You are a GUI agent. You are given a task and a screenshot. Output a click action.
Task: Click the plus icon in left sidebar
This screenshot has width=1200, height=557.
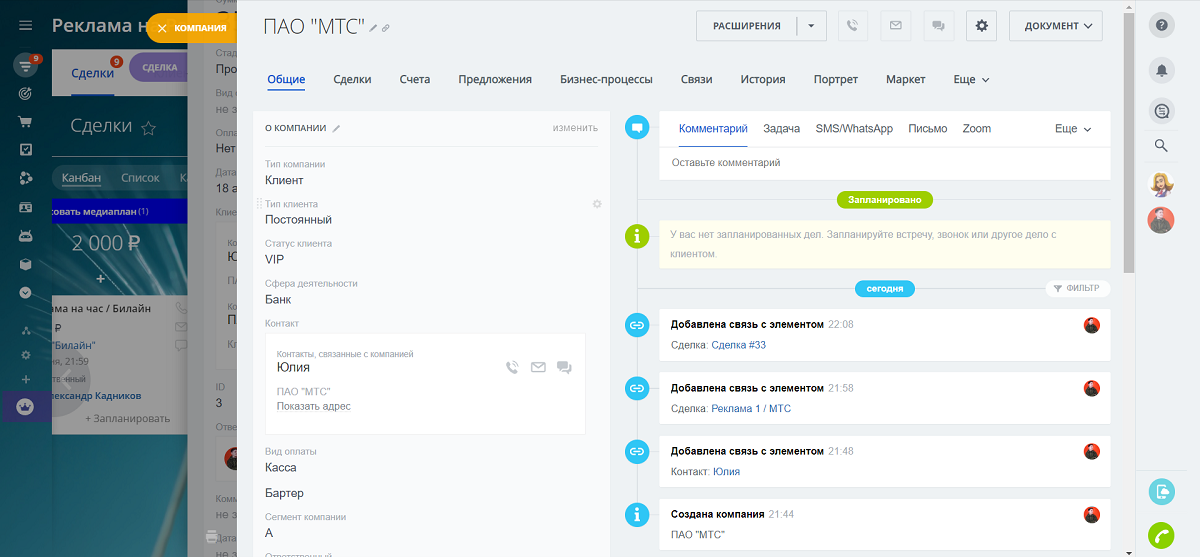tap(26, 380)
